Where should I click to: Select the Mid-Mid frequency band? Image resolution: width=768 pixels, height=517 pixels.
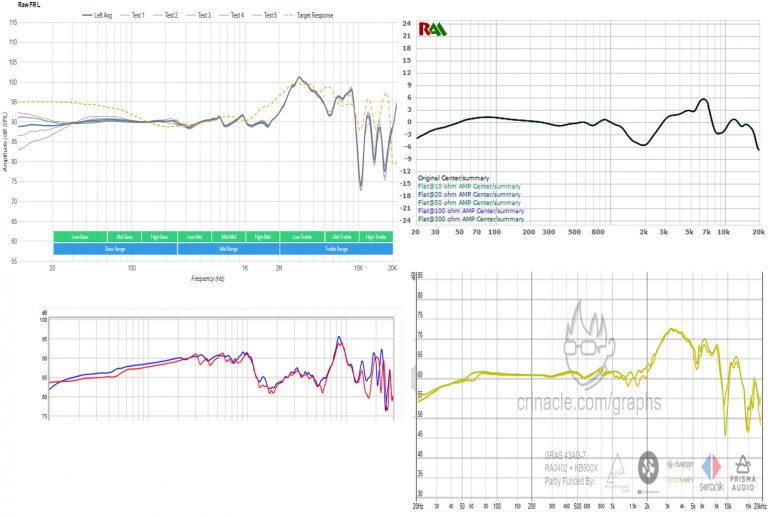point(228,236)
